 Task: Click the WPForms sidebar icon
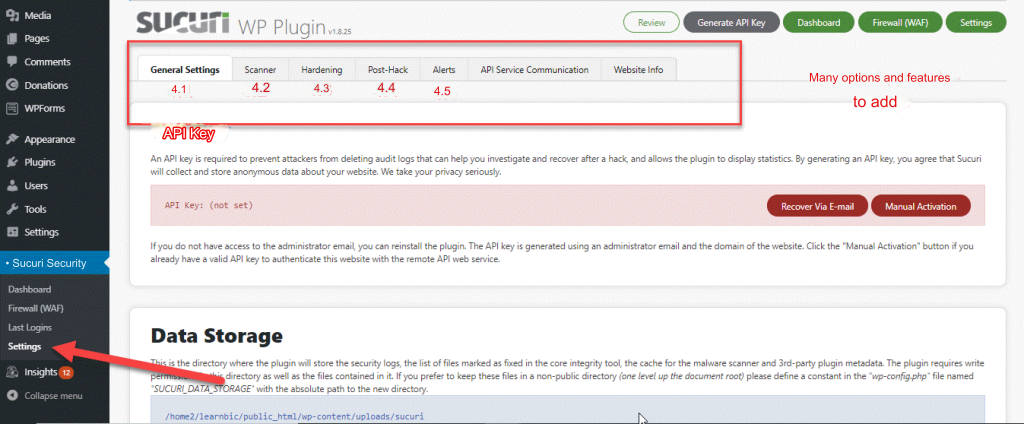(12, 108)
